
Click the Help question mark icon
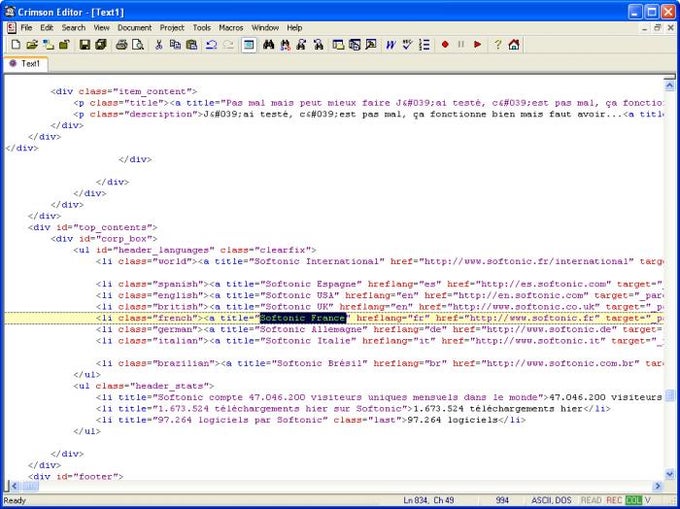coord(498,45)
